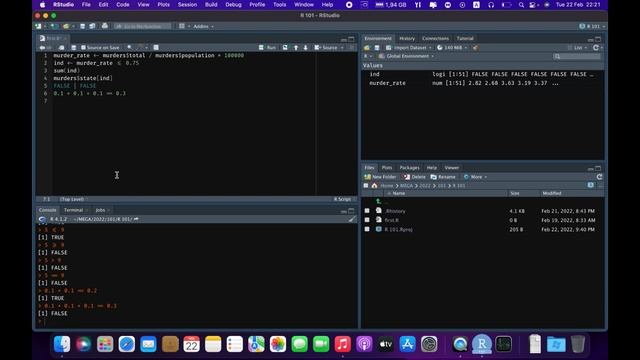Save the current script with disk icon

(73, 48)
